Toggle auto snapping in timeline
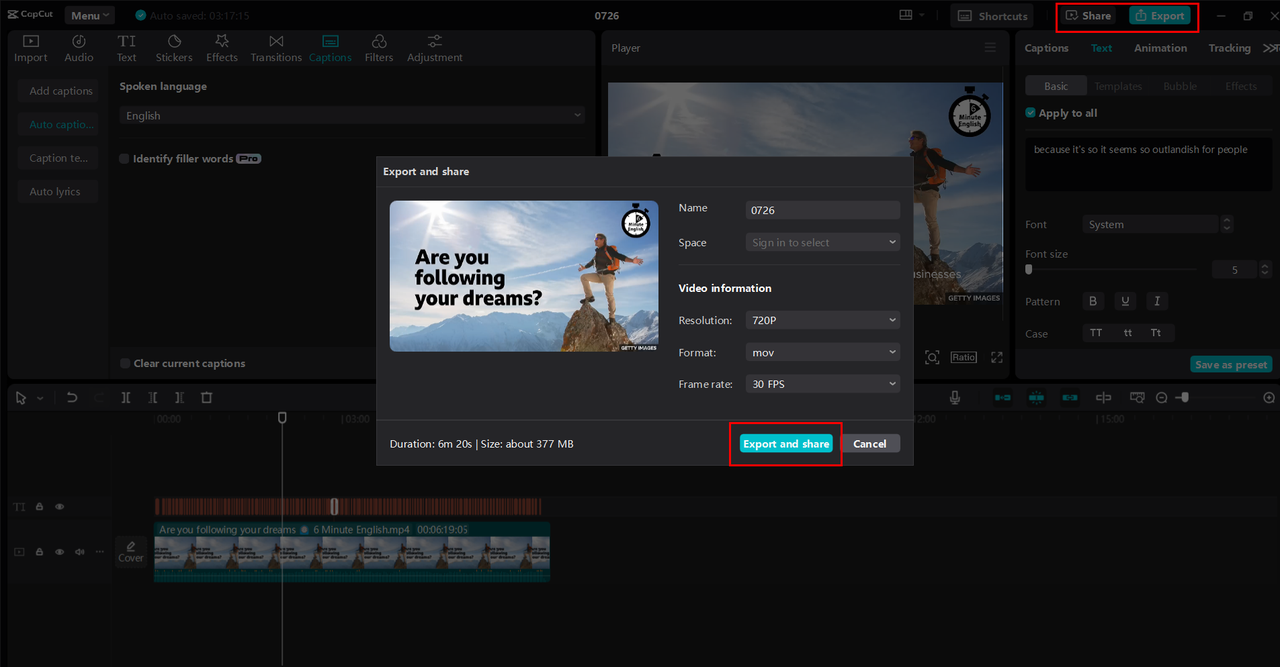 tap(1037, 397)
